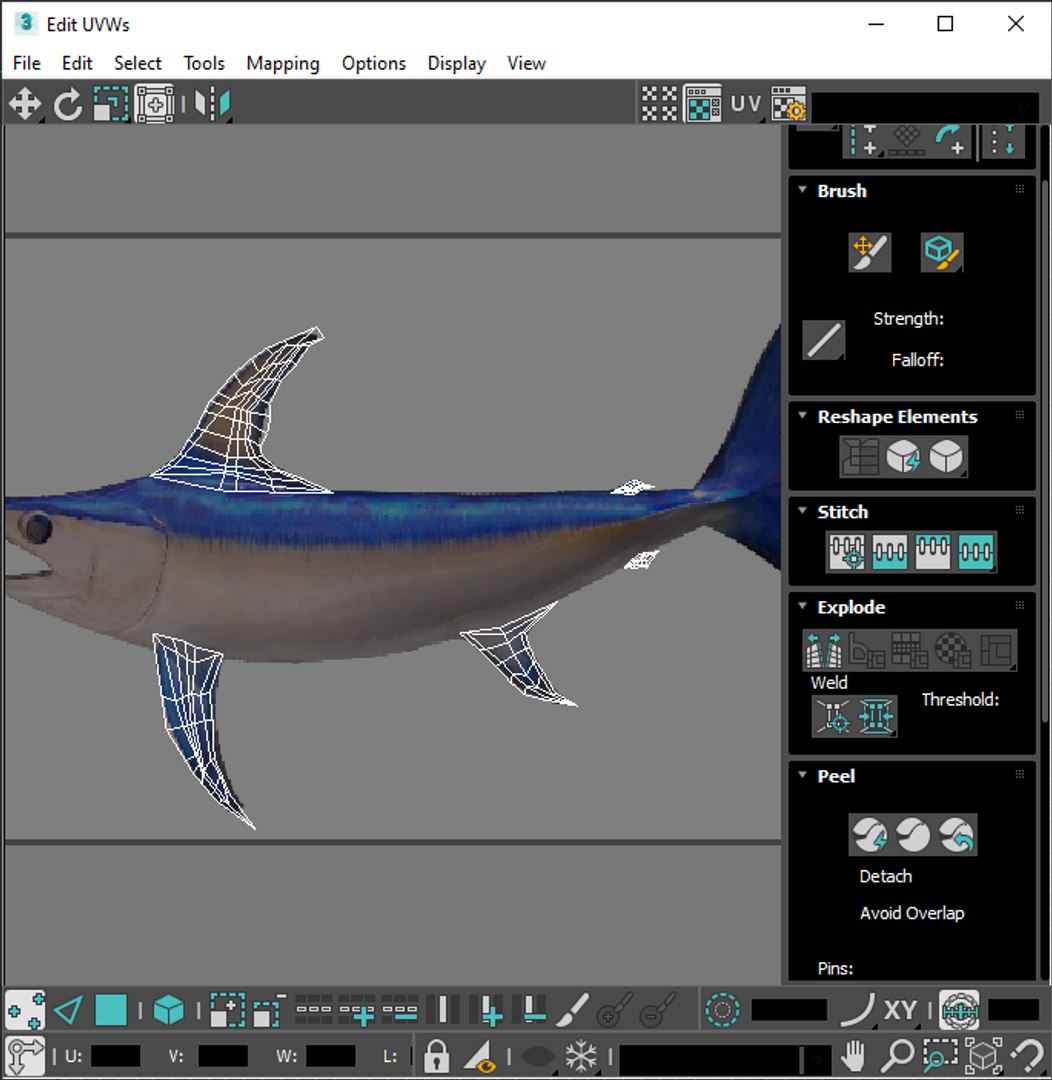Click Flatten by Material ID icon
The image size is (1052, 1080).
(953, 650)
